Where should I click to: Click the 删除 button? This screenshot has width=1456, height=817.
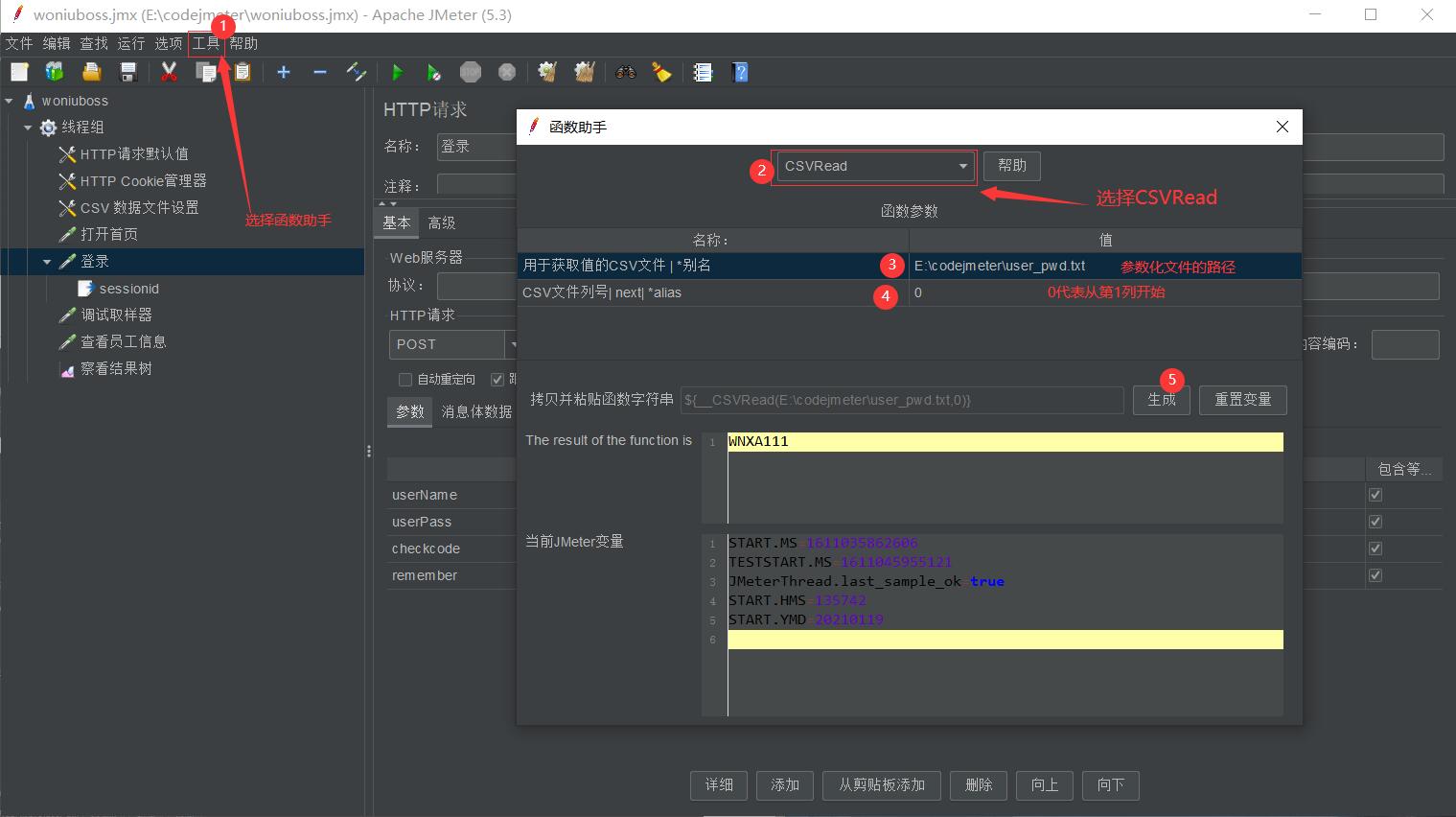[979, 785]
